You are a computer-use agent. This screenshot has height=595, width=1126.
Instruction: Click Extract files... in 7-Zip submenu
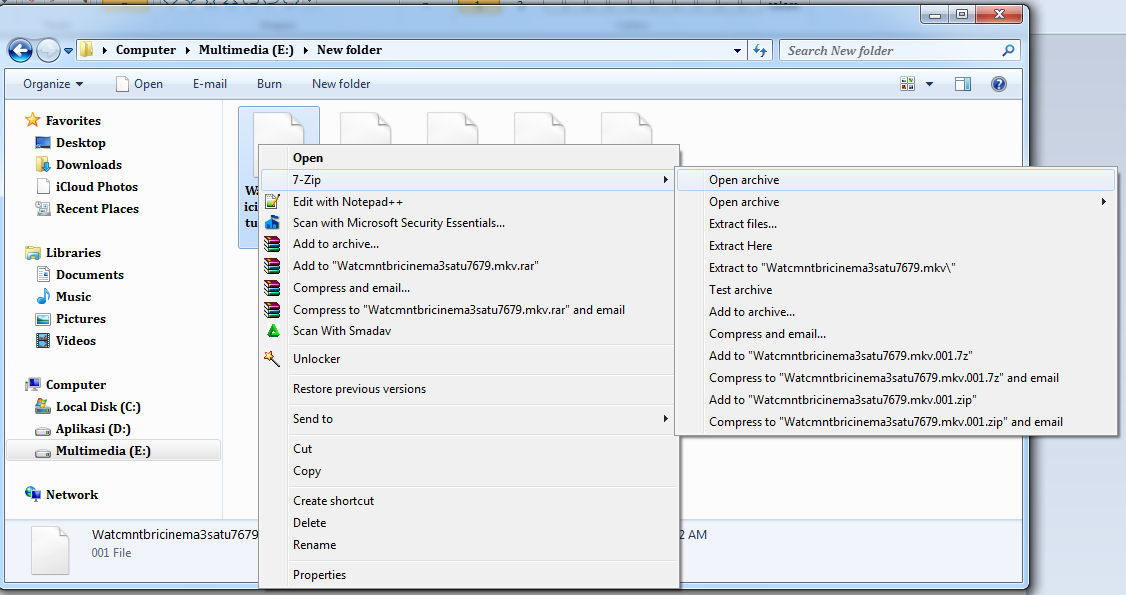[896, 224]
